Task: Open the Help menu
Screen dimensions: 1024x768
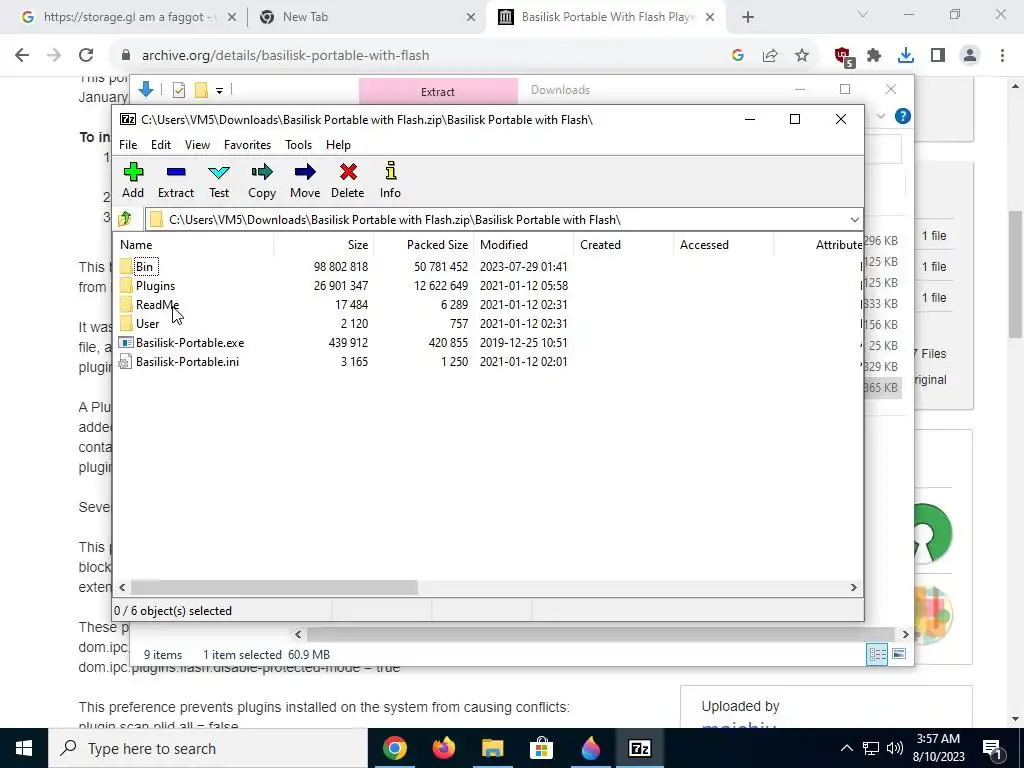Action: (x=338, y=145)
